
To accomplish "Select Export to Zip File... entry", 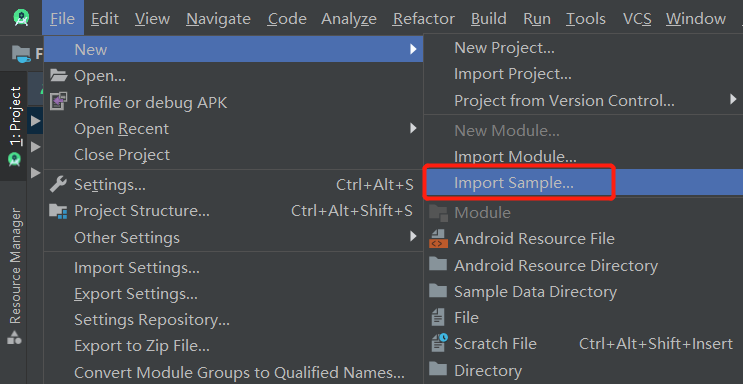I will [x=142, y=346].
